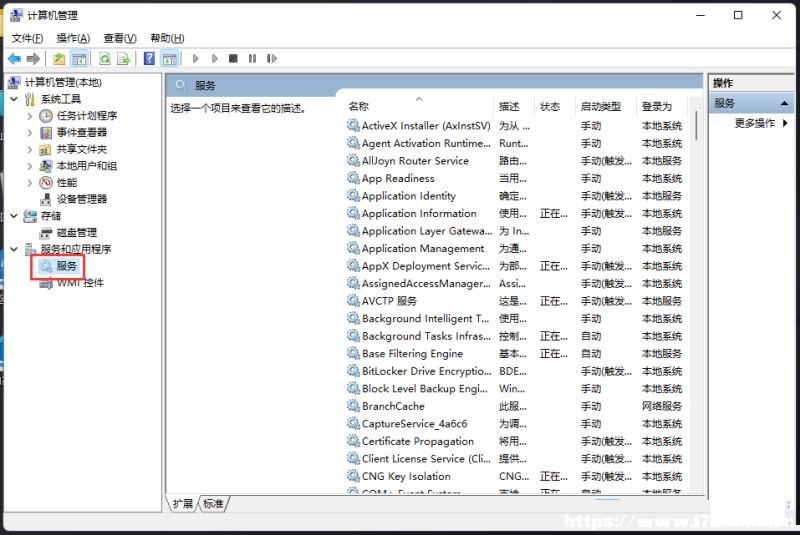Viewport: 800px width, 535px height.
Task: Expand the 共享文件夹 node arrow
Action: 30,149
